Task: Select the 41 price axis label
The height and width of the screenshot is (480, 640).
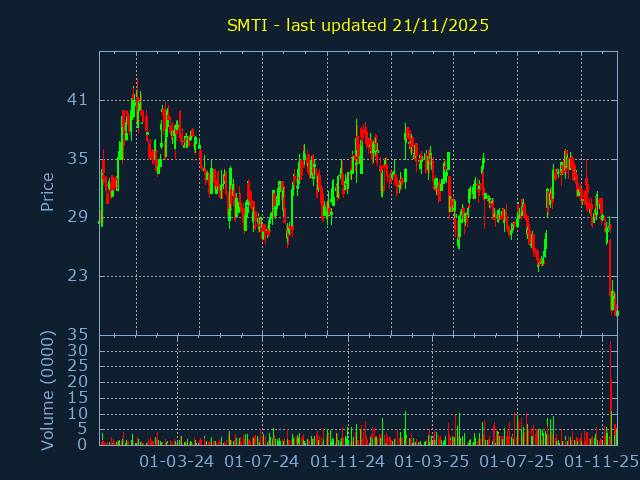Action: click(78, 100)
